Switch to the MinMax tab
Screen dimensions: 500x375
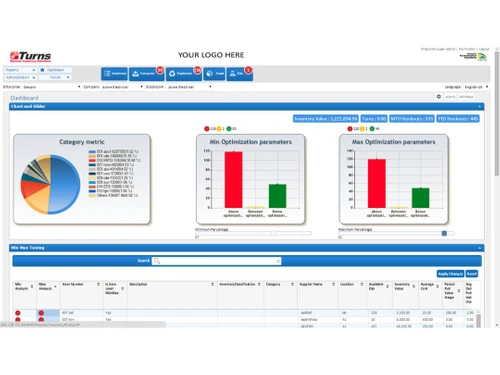point(466,97)
